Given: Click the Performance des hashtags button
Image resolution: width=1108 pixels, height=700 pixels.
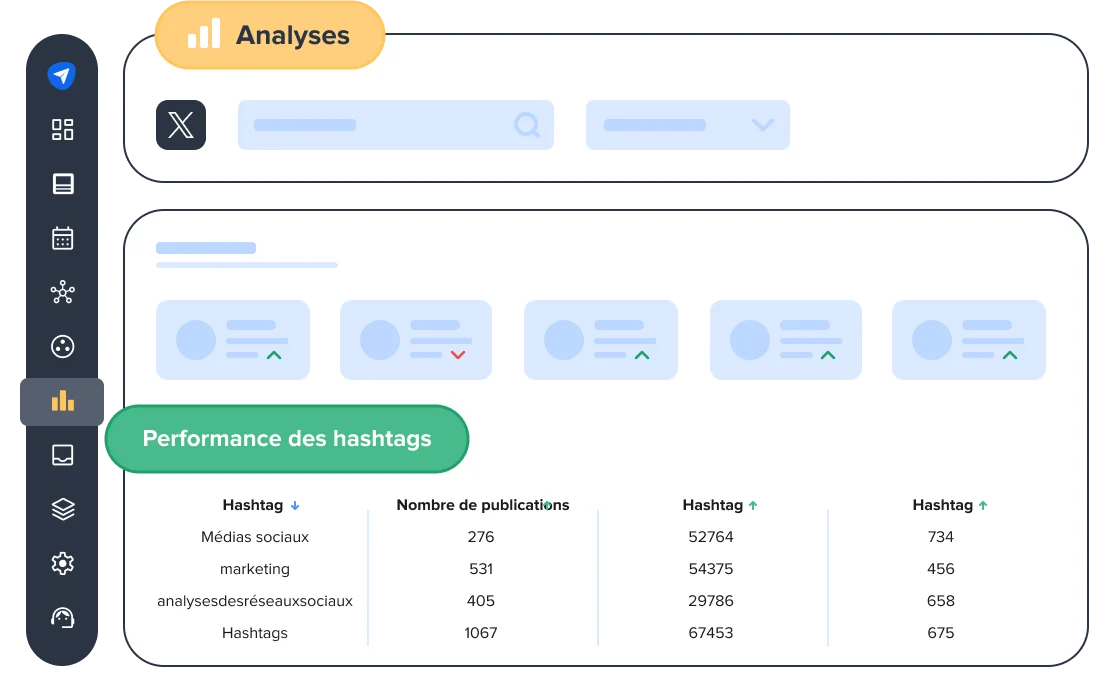Looking at the screenshot, I should coord(286,438).
